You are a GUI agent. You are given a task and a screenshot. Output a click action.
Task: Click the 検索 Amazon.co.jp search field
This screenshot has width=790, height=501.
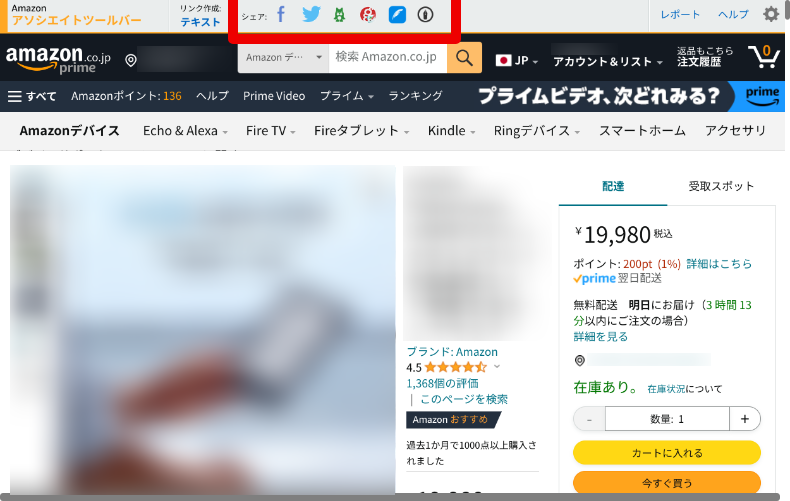click(387, 57)
